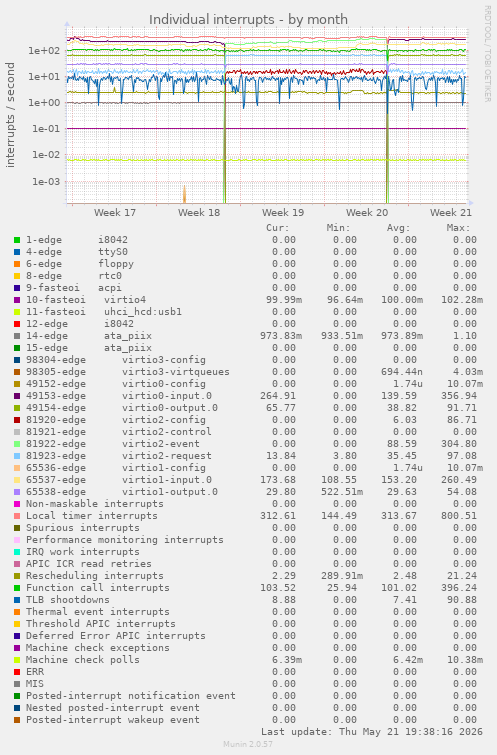Click the '11-fasteoi uhci_hcd:usb1' legend row
The width and height of the screenshot is (497, 755).
(x=248, y=312)
